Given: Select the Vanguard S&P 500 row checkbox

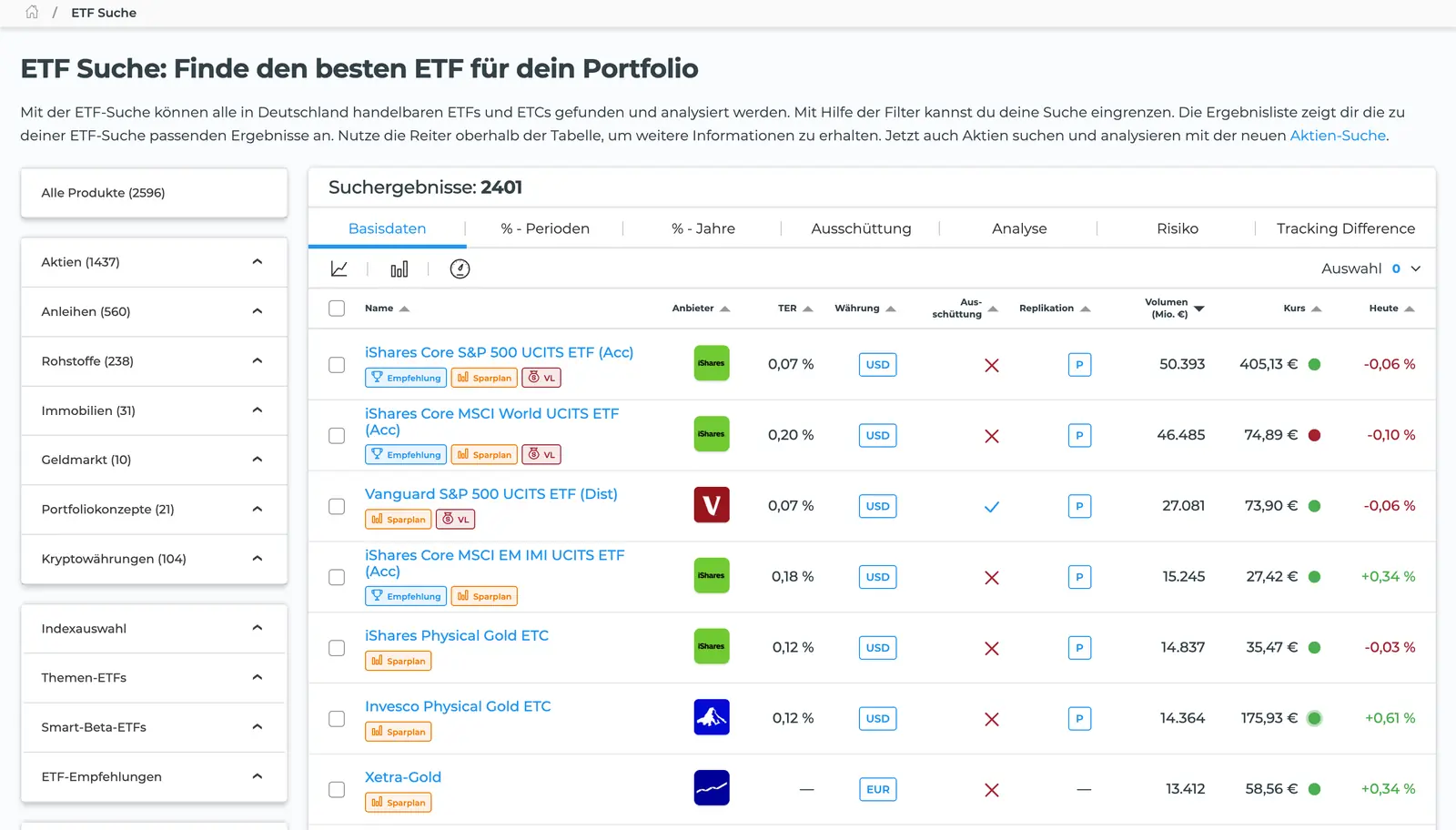Looking at the screenshot, I should click(337, 506).
